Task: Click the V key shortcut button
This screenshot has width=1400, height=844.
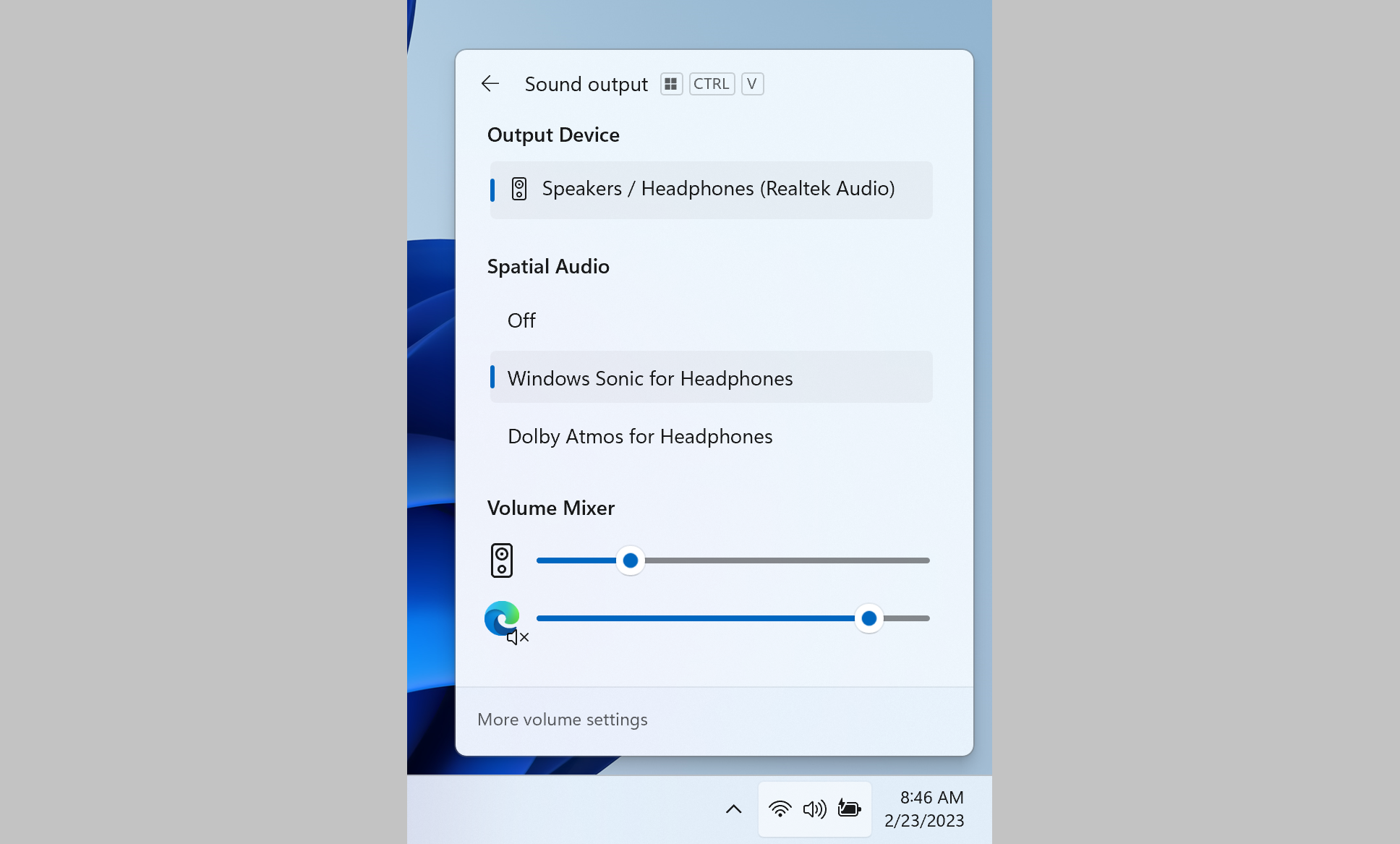Action: click(x=752, y=83)
